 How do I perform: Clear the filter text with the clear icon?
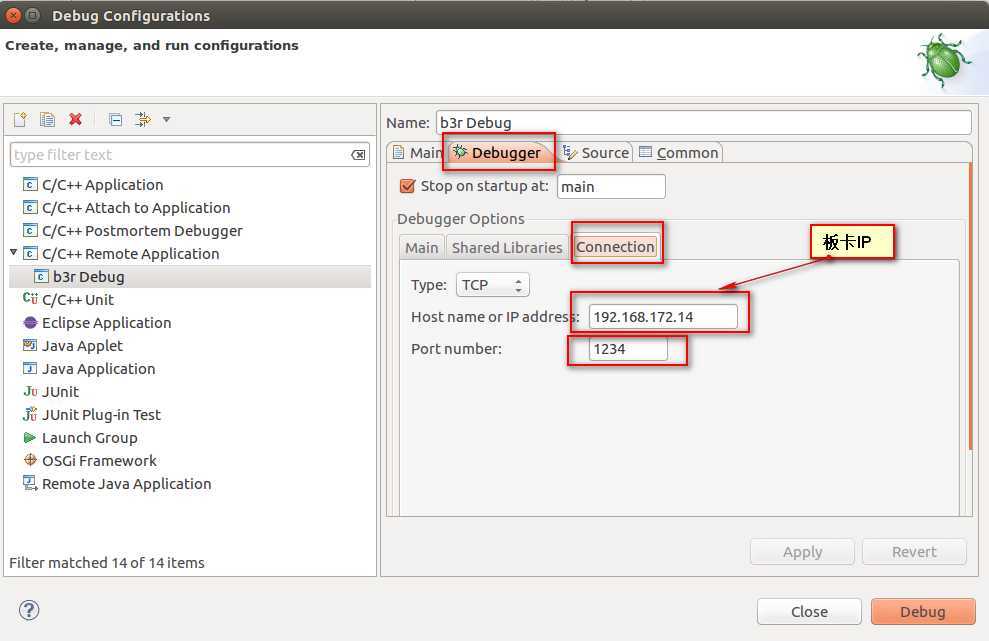[358, 155]
